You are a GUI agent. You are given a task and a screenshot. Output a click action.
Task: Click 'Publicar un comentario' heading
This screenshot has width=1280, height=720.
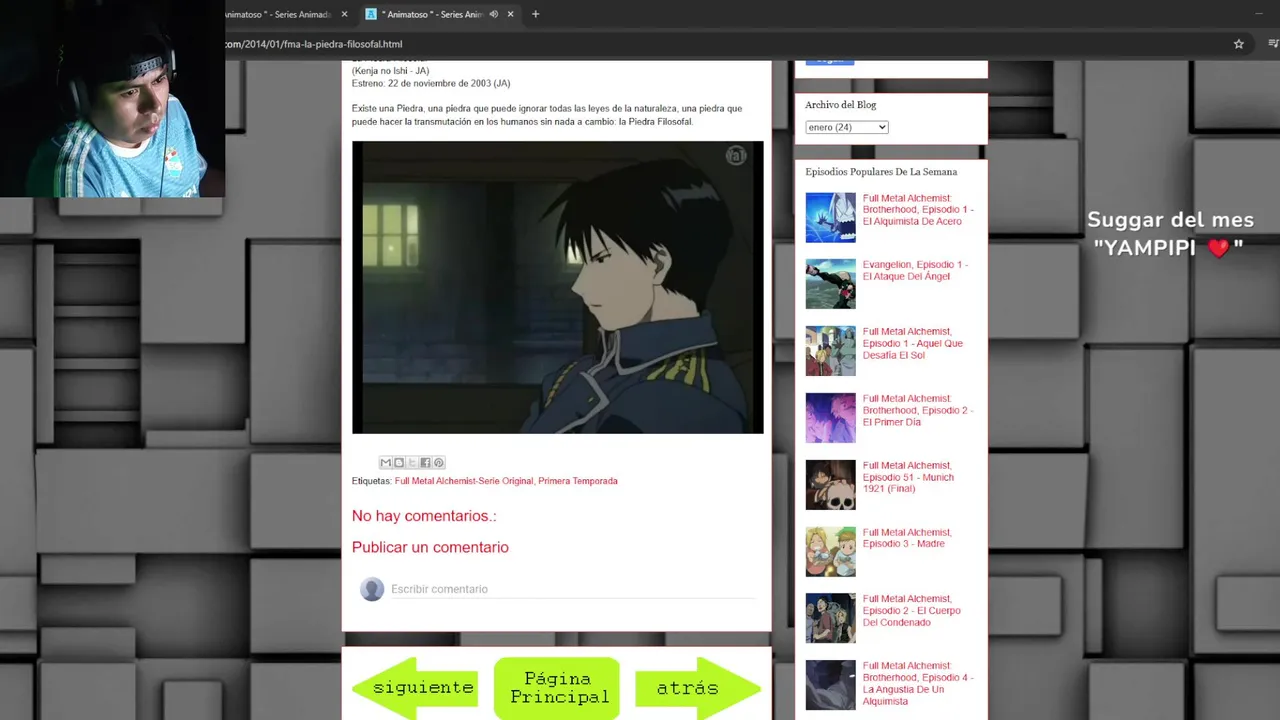click(430, 547)
